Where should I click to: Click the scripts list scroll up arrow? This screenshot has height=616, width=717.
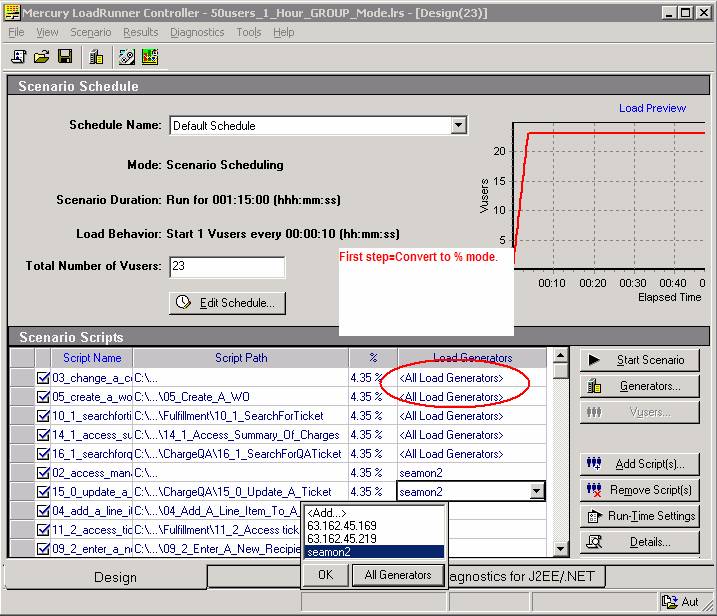click(561, 355)
